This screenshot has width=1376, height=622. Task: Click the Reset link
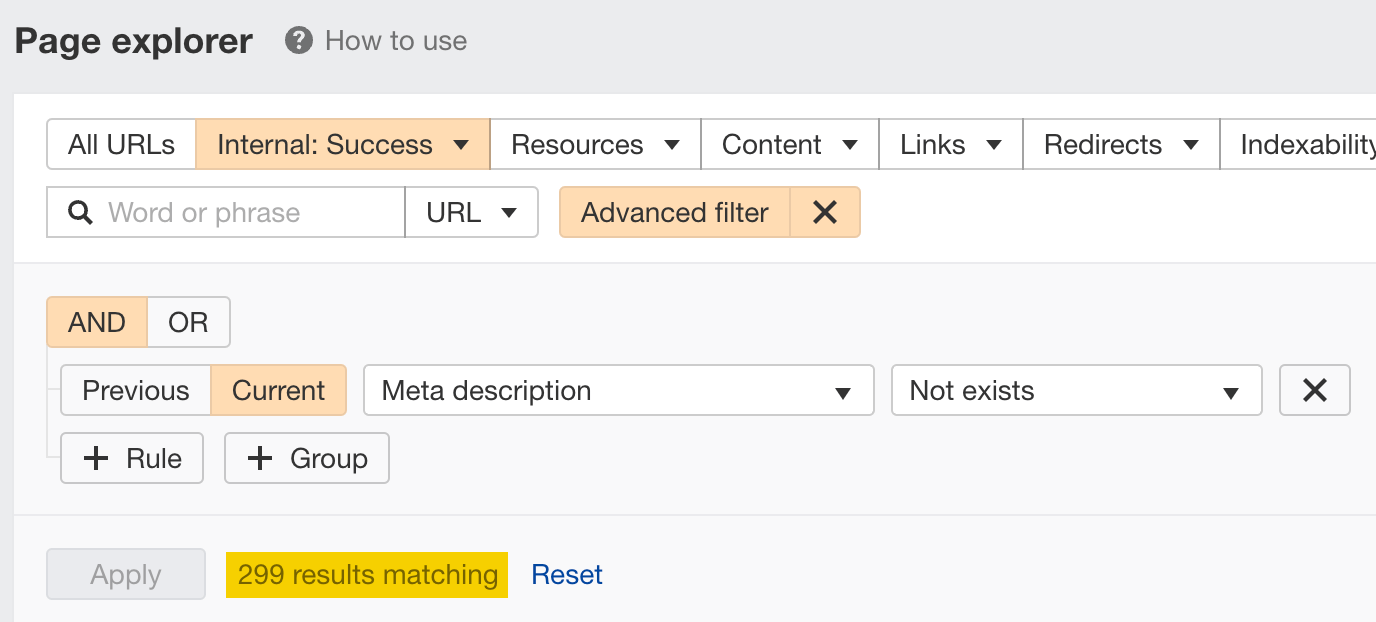[x=565, y=574]
